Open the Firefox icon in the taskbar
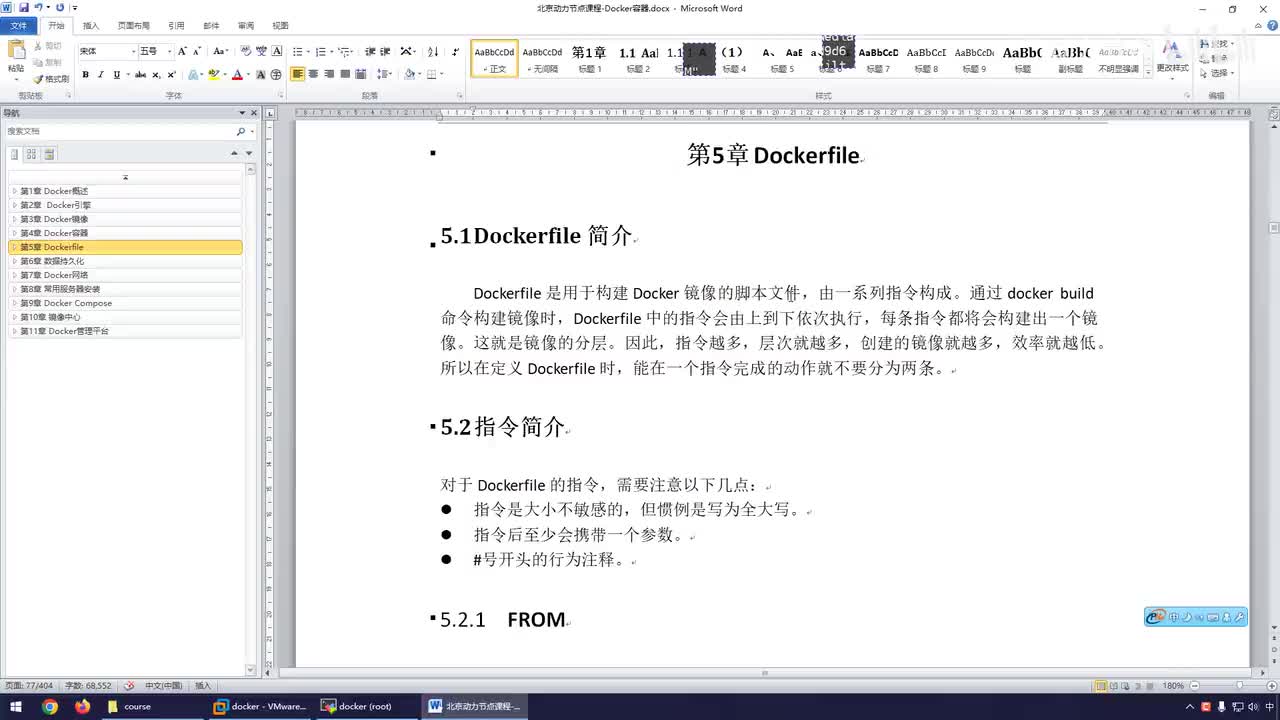The width and height of the screenshot is (1280, 720). coord(82,706)
